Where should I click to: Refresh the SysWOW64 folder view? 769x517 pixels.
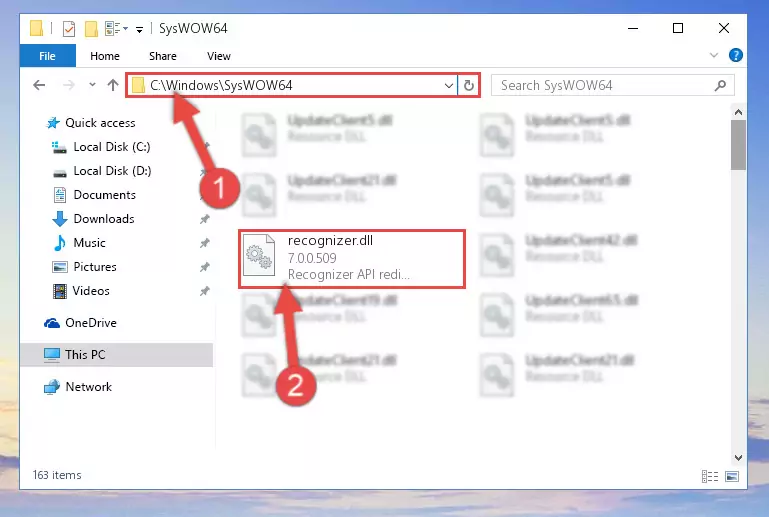(x=469, y=85)
